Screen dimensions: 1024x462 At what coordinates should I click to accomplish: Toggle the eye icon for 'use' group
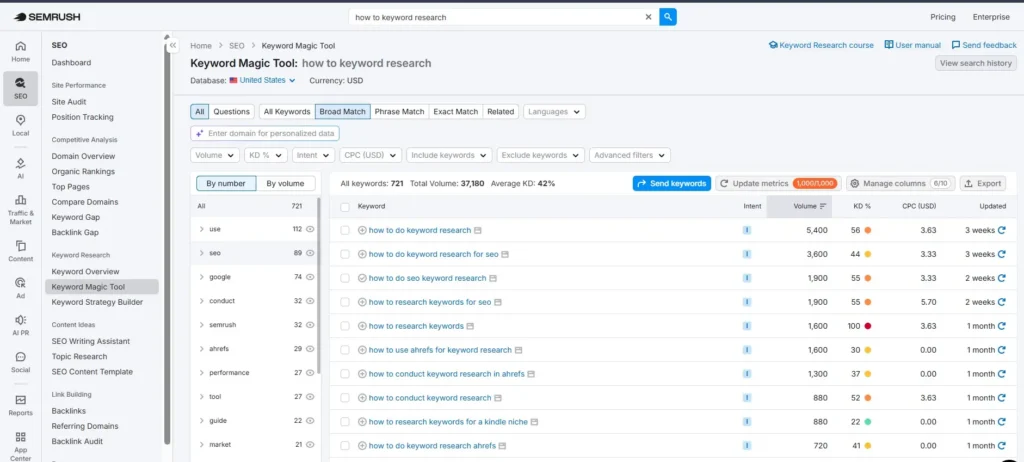tap(310, 229)
